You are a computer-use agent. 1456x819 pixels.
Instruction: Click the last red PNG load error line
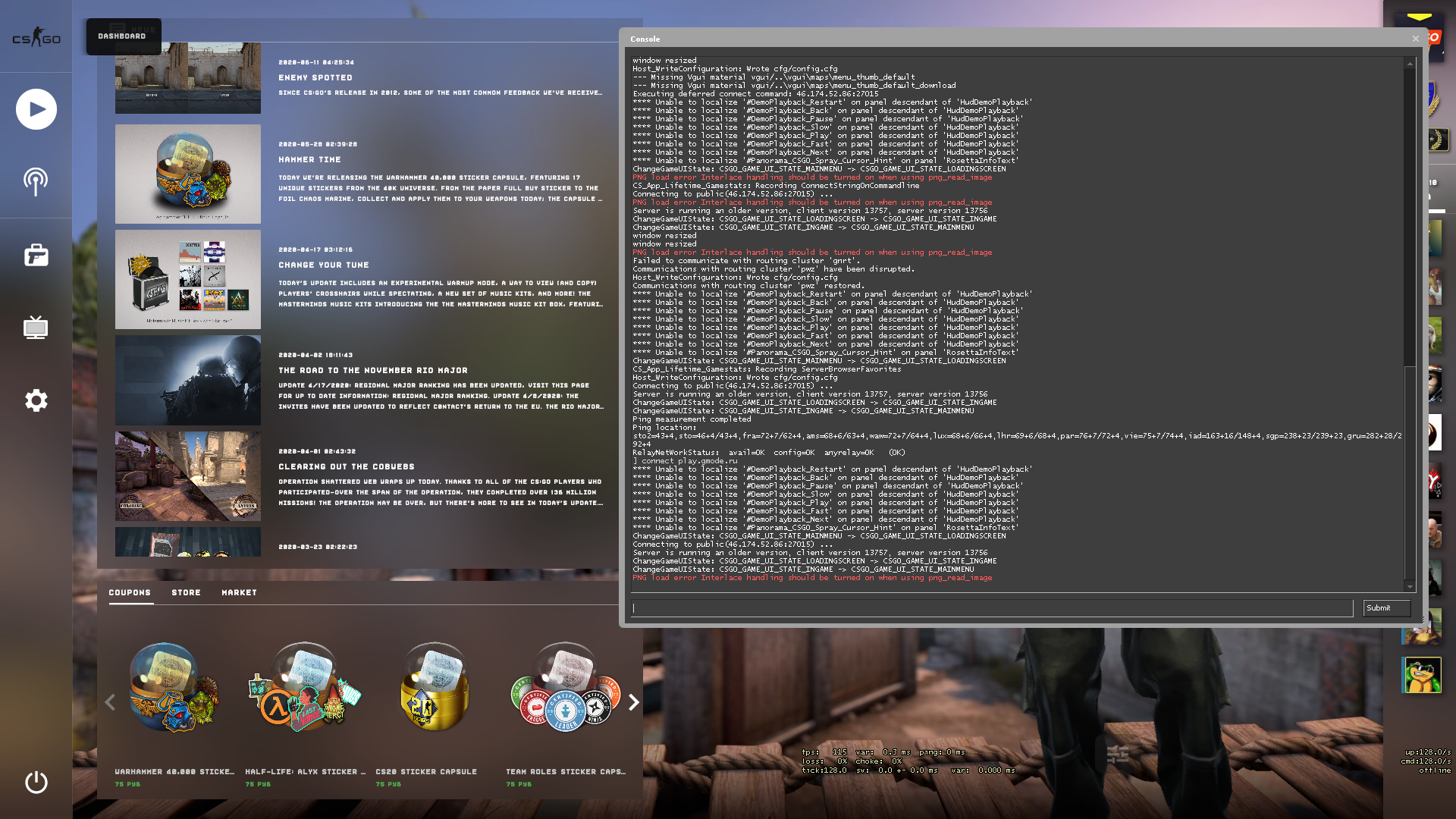pos(812,577)
